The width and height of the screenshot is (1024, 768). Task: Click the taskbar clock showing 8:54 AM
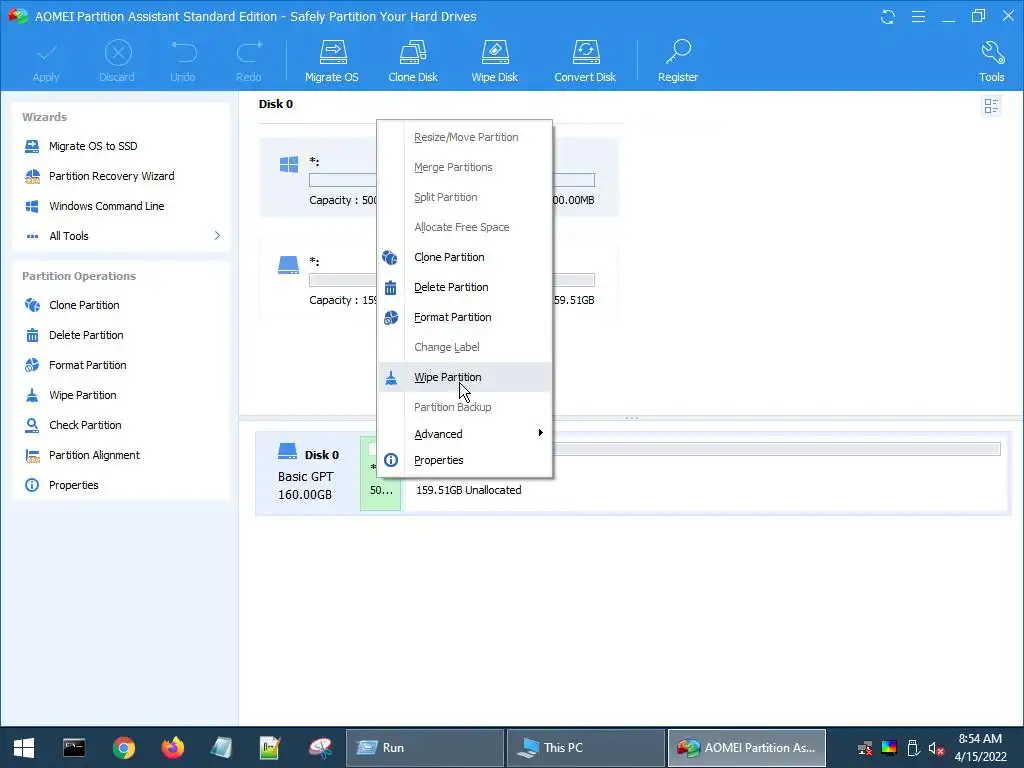980,748
